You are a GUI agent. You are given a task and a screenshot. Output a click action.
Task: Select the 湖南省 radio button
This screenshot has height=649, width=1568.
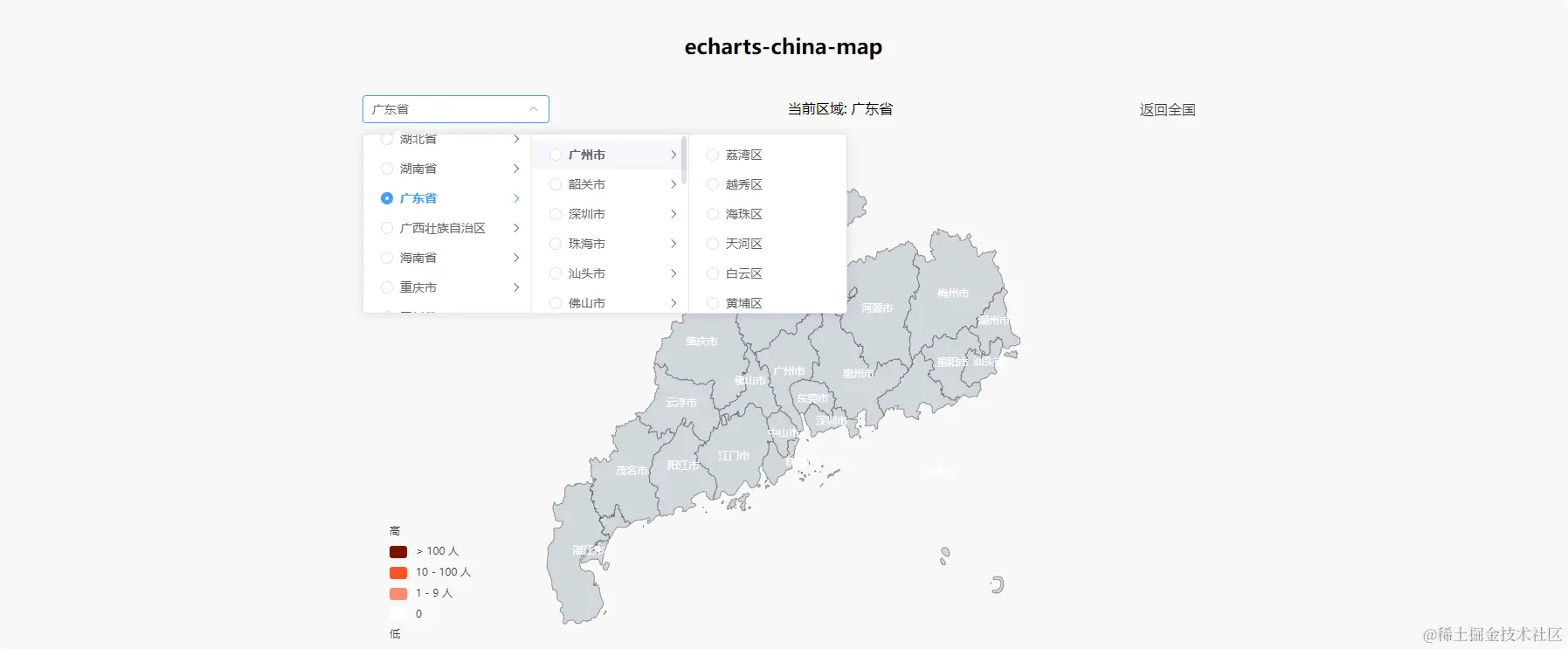387,169
